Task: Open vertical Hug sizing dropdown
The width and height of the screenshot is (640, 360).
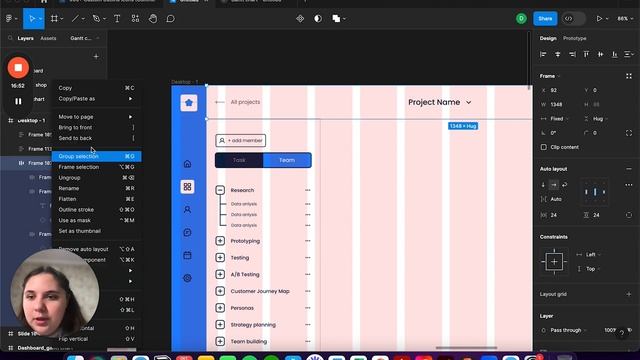Action: click(x=601, y=119)
